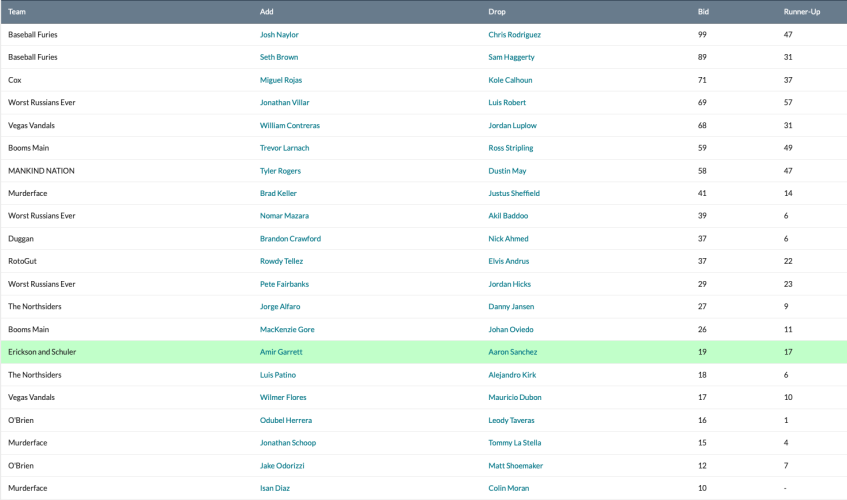Viewport: 847px width, 500px height.
Task: Select Erickson and Schuler team cell
Action: [x=42, y=352]
